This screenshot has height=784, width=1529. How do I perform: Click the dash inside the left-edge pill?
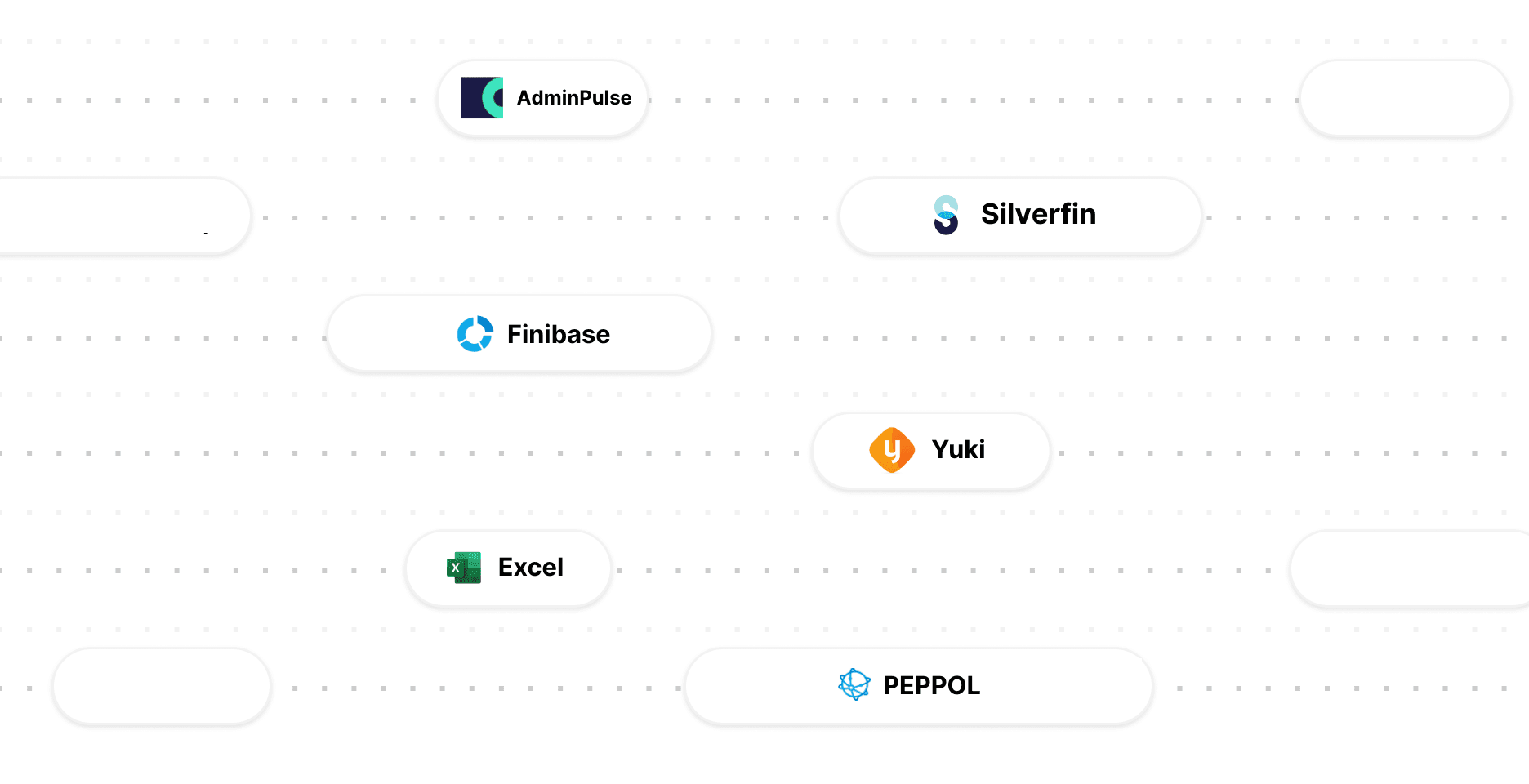206,233
